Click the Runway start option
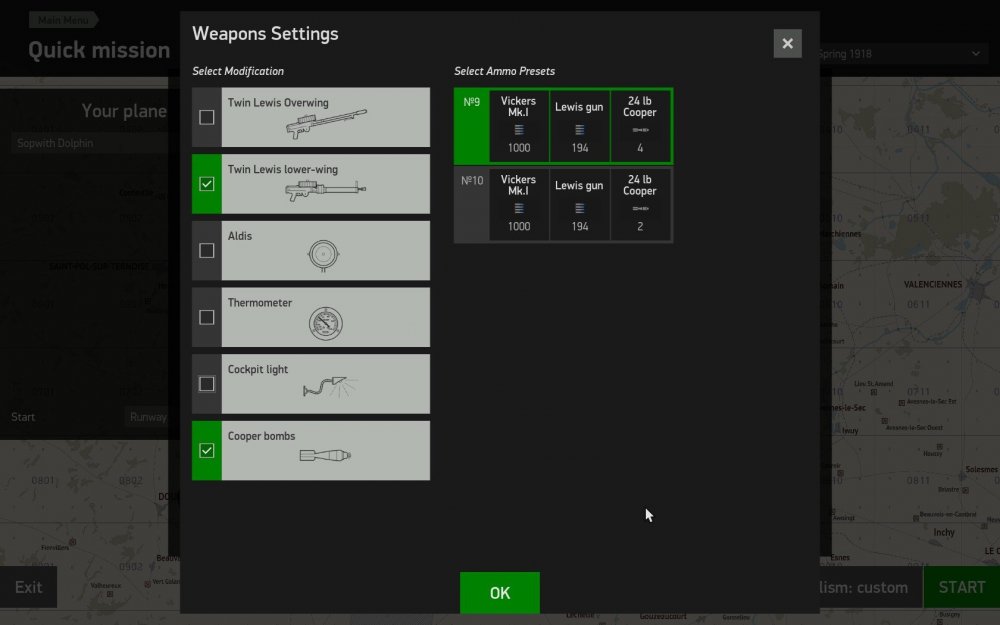 [x=147, y=417]
